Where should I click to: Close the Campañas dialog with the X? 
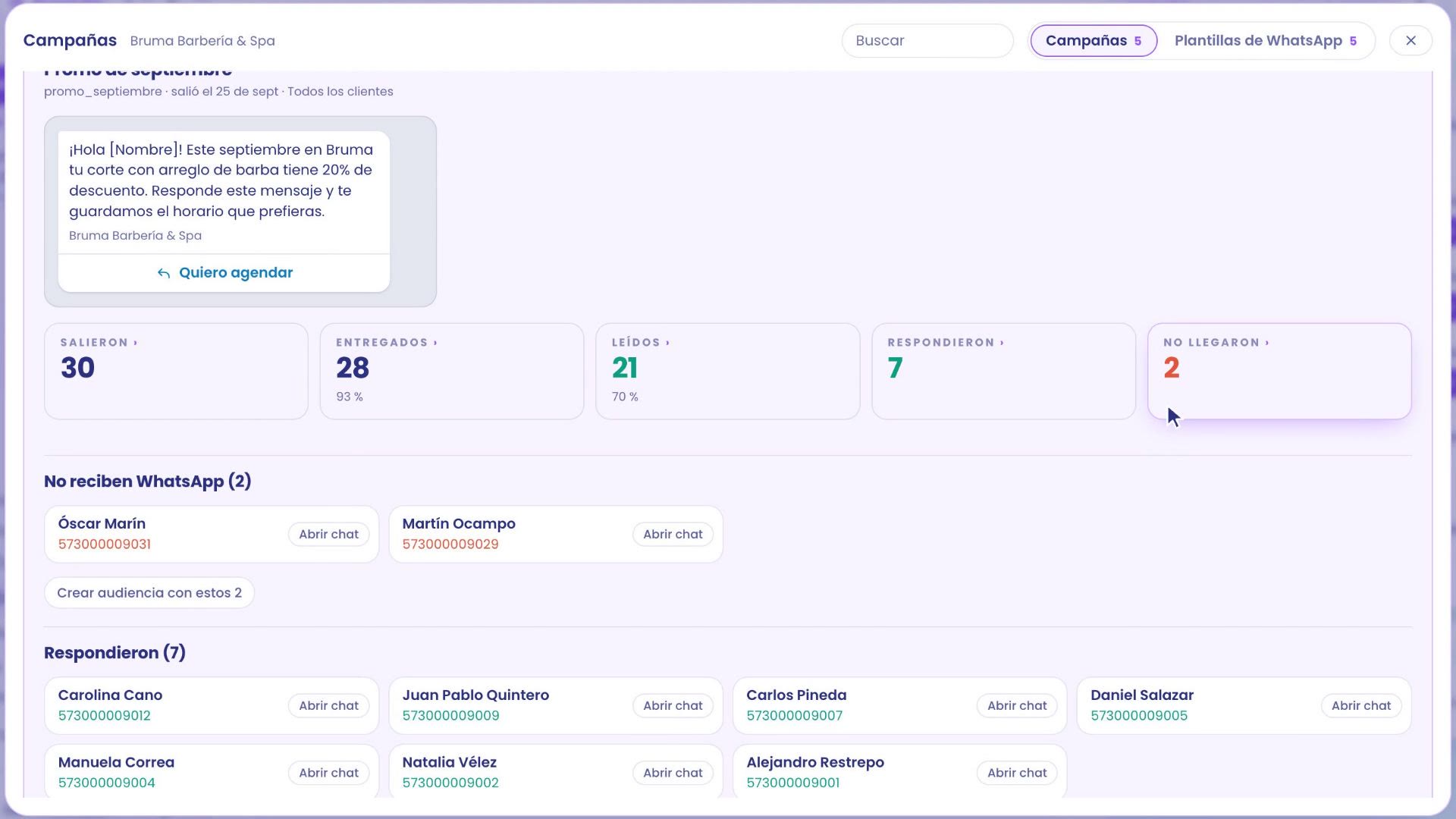click(x=1410, y=40)
